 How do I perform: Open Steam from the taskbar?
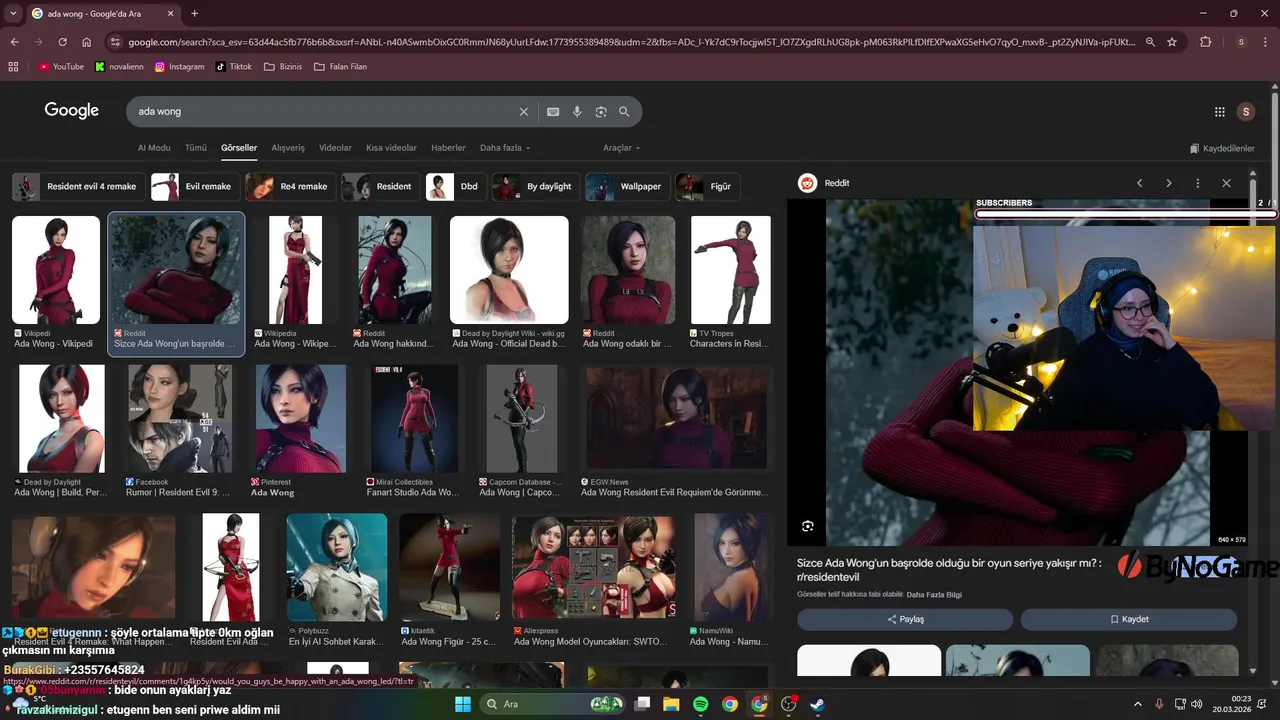[x=817, y=704]
